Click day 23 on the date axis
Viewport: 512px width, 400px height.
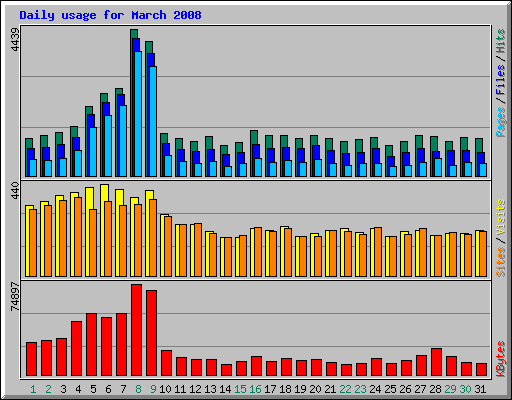click(x=360, y=389)
